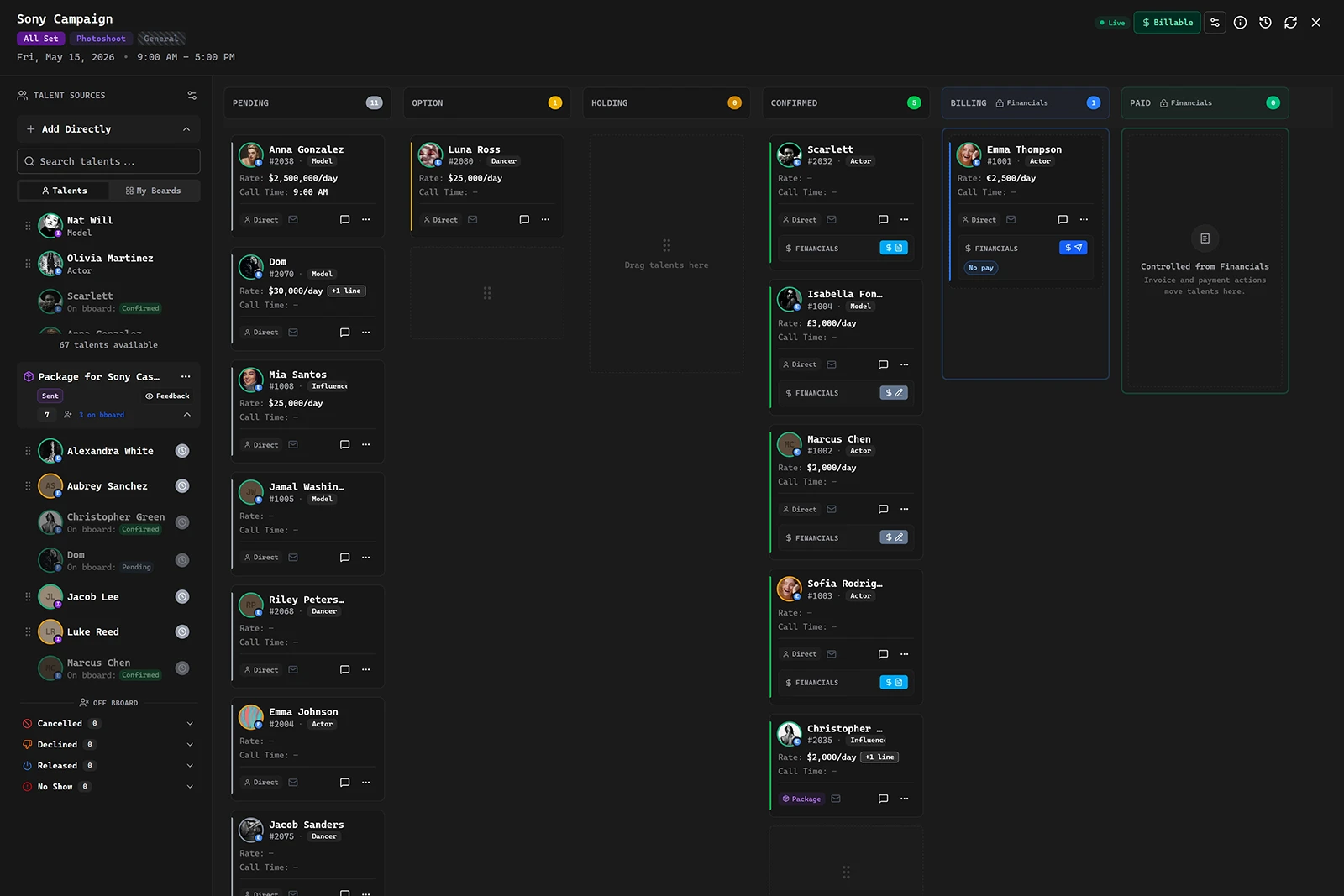Screen dimensions: 1344x896
Task: Edit financials on Marcus Chen card
Action: pyautogui.click(x=894, y=537)
